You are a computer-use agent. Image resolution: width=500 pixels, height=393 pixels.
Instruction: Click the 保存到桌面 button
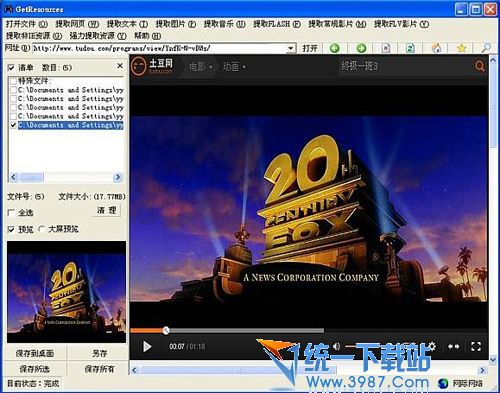35,353
